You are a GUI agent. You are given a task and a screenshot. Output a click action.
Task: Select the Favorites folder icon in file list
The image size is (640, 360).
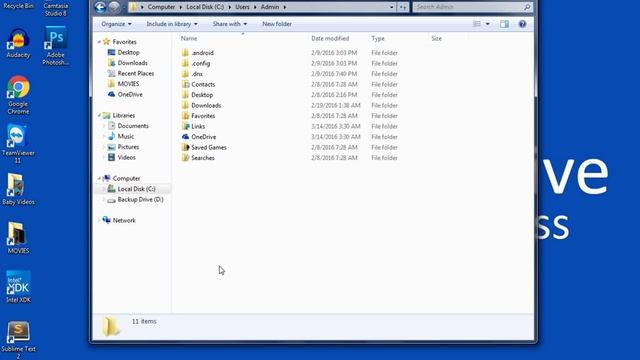click(x=185, y=116)
